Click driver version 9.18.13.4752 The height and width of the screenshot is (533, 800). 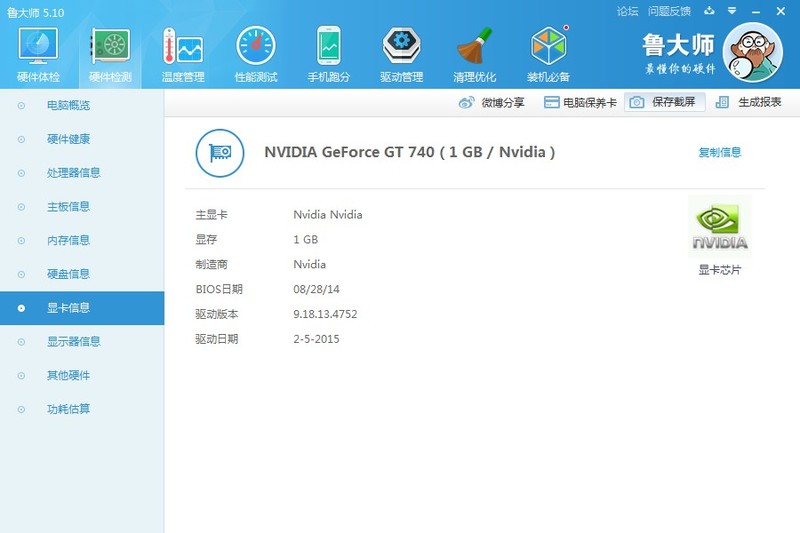325,314
